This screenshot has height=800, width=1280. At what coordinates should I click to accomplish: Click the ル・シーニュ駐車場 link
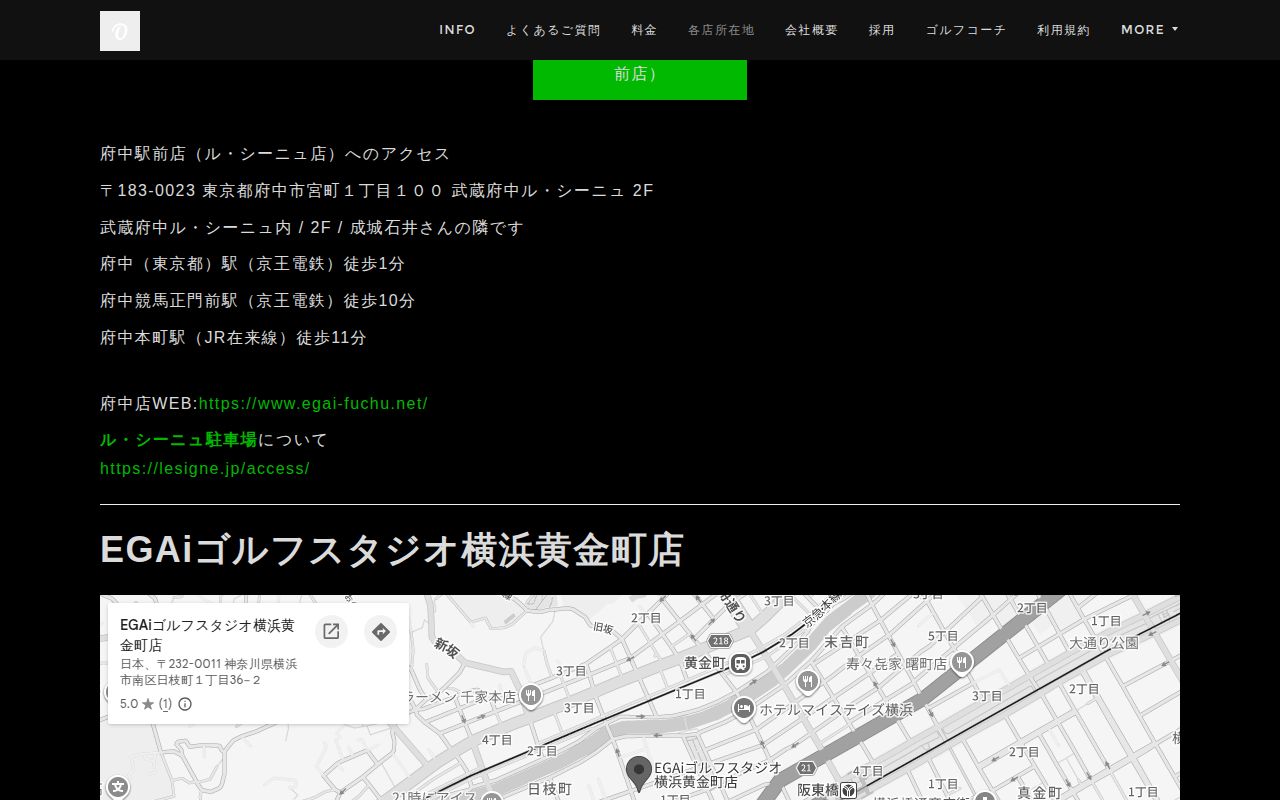coord(178,440)
